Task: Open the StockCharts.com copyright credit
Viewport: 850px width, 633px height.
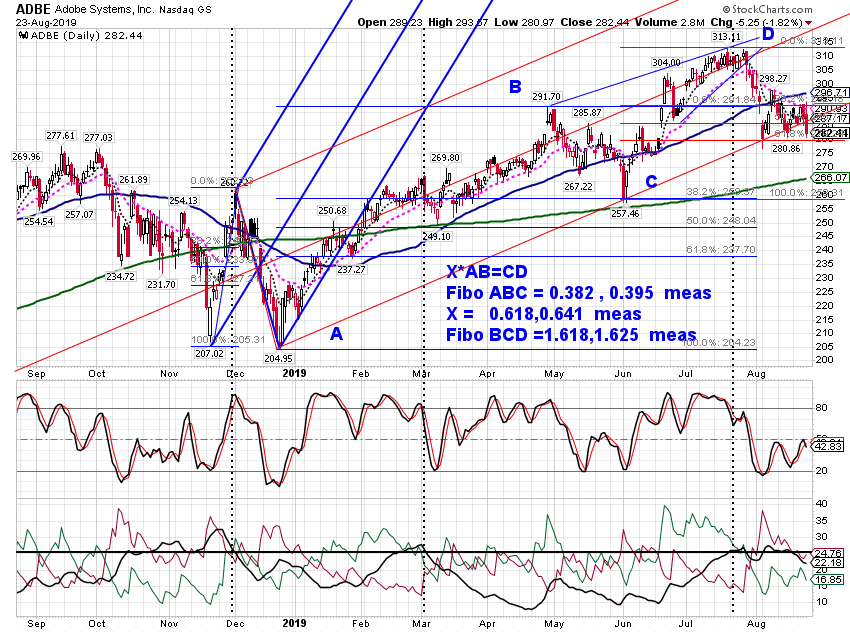Action: click(767, 9)
